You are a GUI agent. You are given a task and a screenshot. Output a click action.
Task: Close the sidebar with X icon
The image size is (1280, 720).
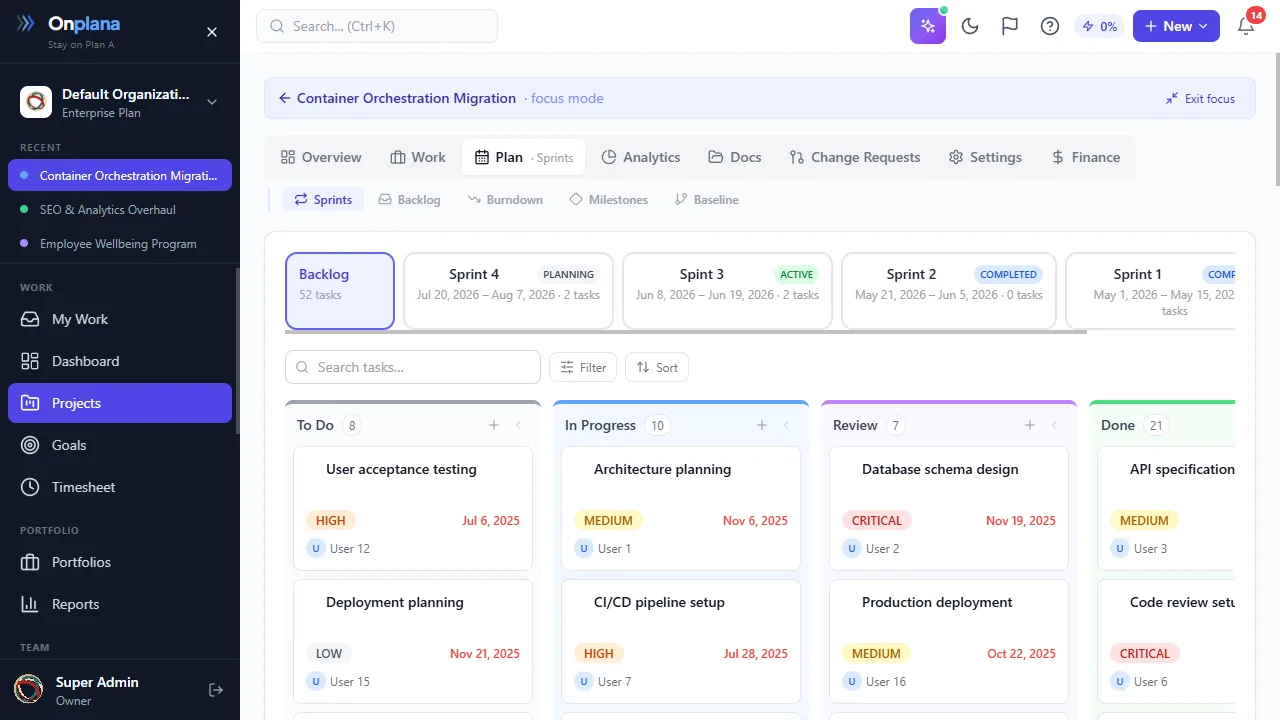point(212,32)
